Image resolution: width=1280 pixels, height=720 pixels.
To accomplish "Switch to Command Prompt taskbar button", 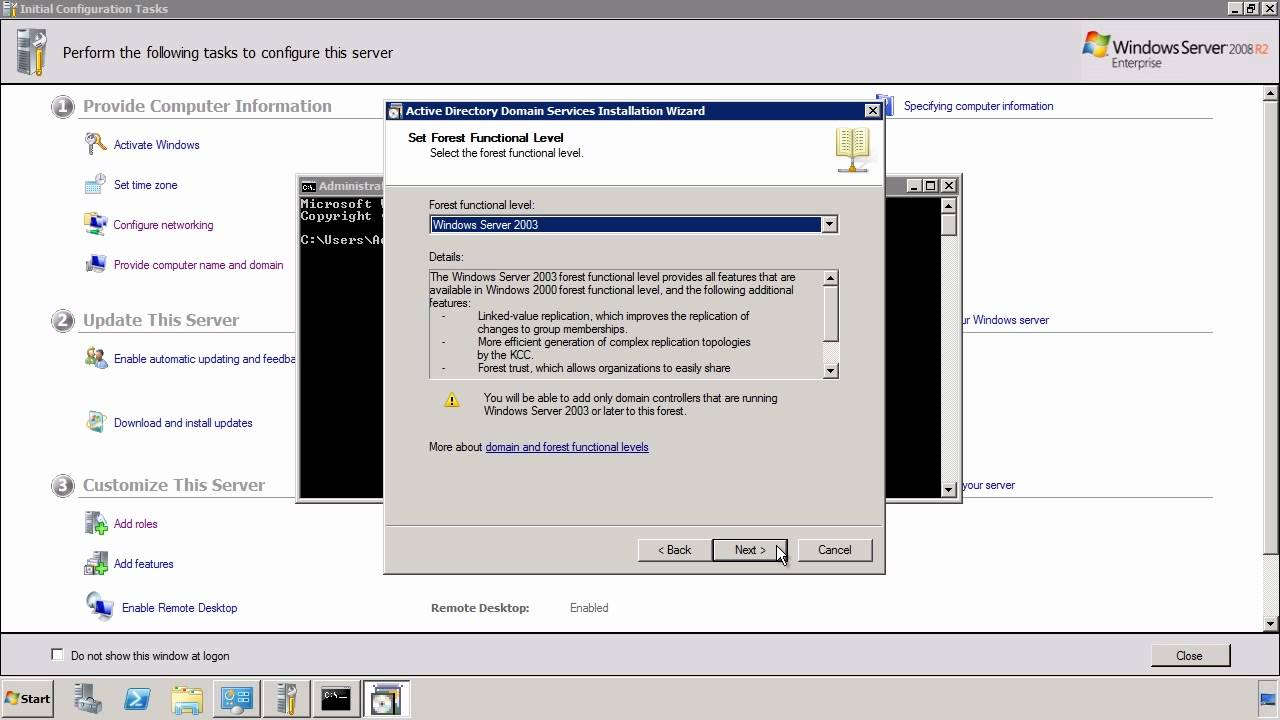I will click(336, 699).
